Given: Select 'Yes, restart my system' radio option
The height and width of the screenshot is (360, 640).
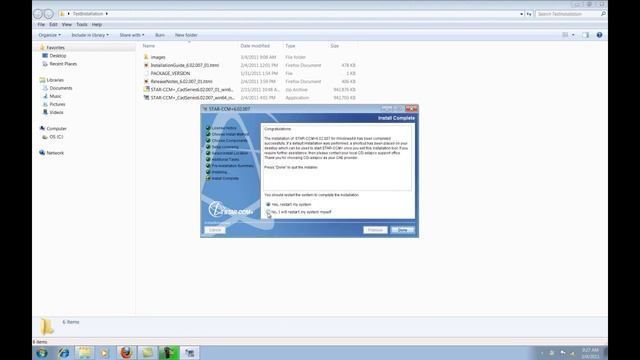Looking at the screenshot, I should [268, 204].
